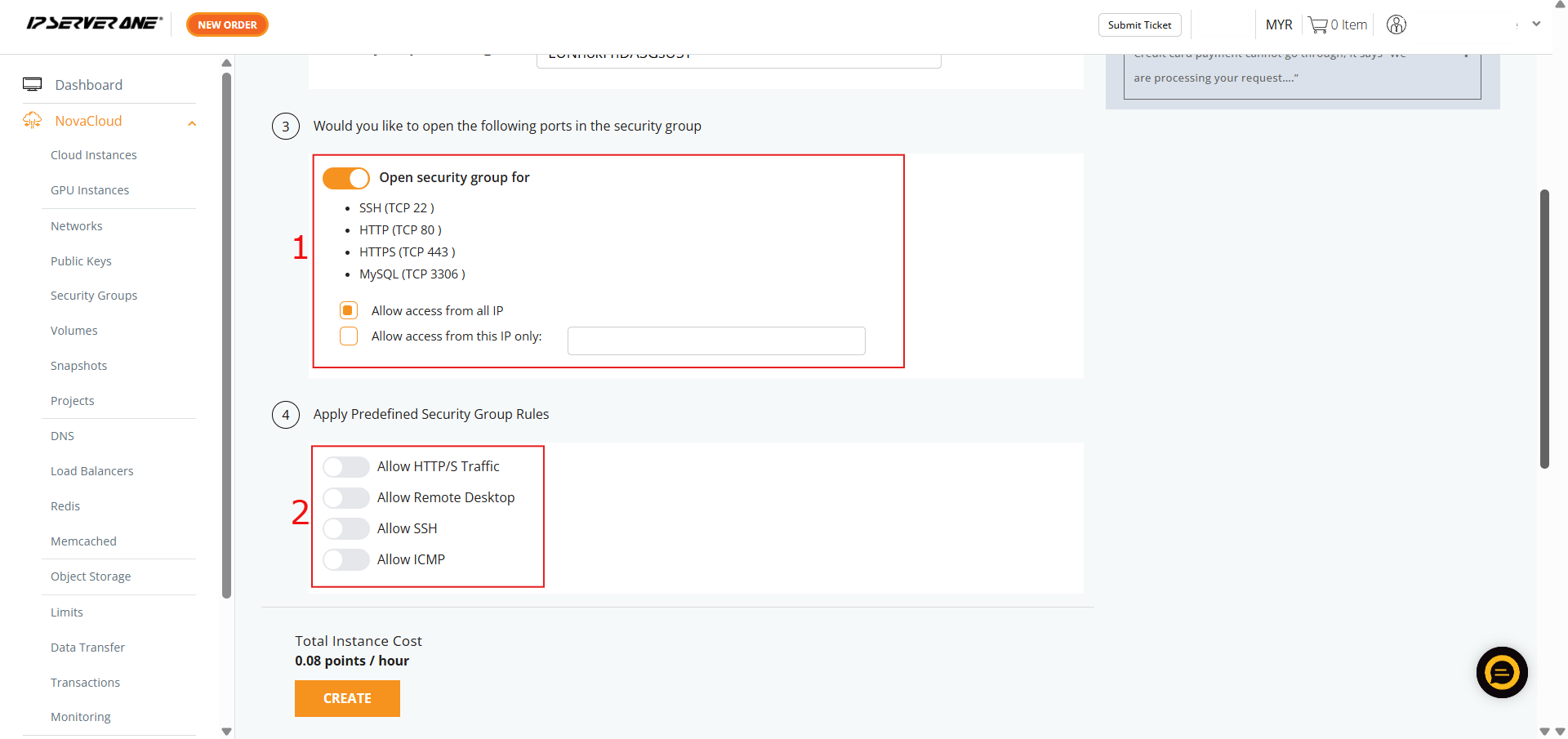
Task: Open the shopping cart icon
Action: click(x=1317, y=25)
